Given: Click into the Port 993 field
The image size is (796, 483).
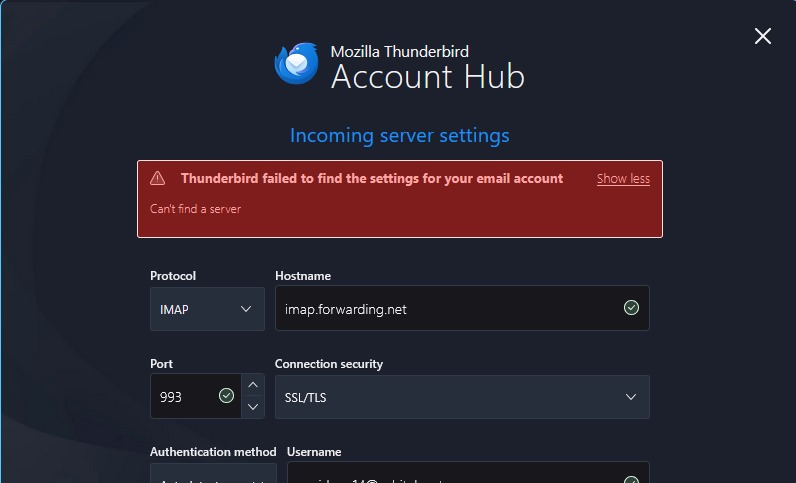Looking at the screenshot, I should tap(183, 397).
